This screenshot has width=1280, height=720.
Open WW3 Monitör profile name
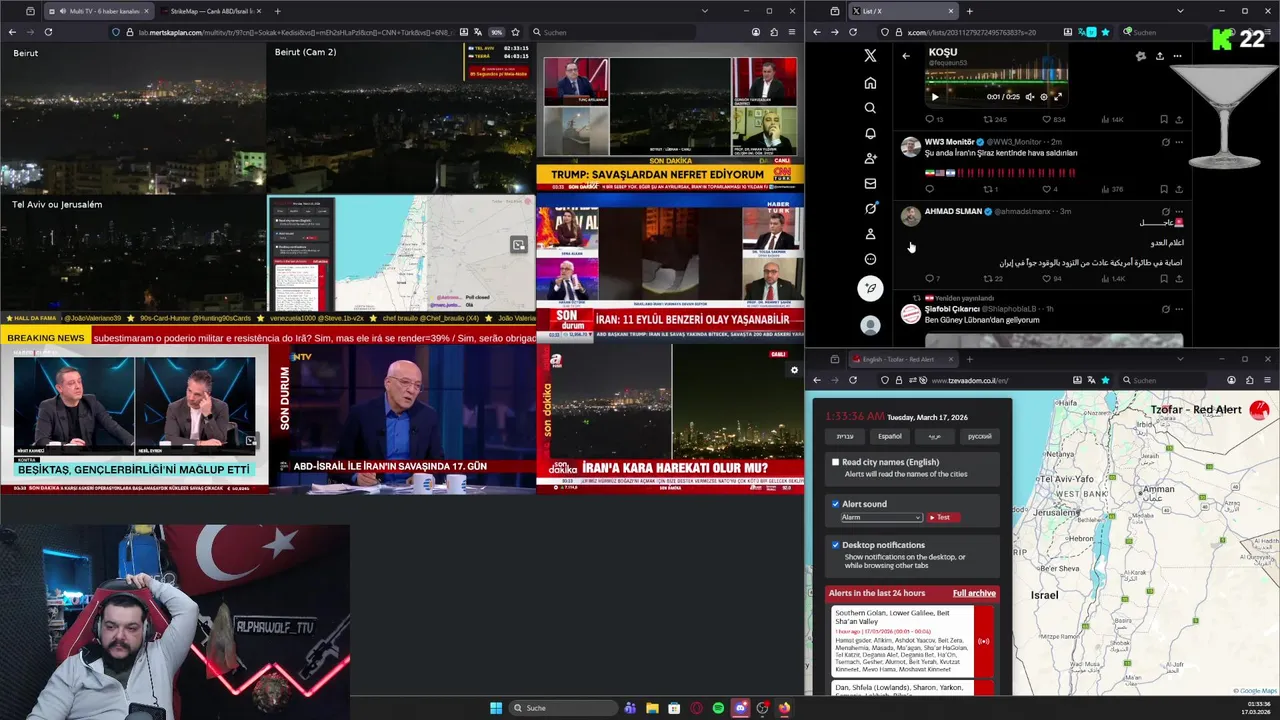949,142
